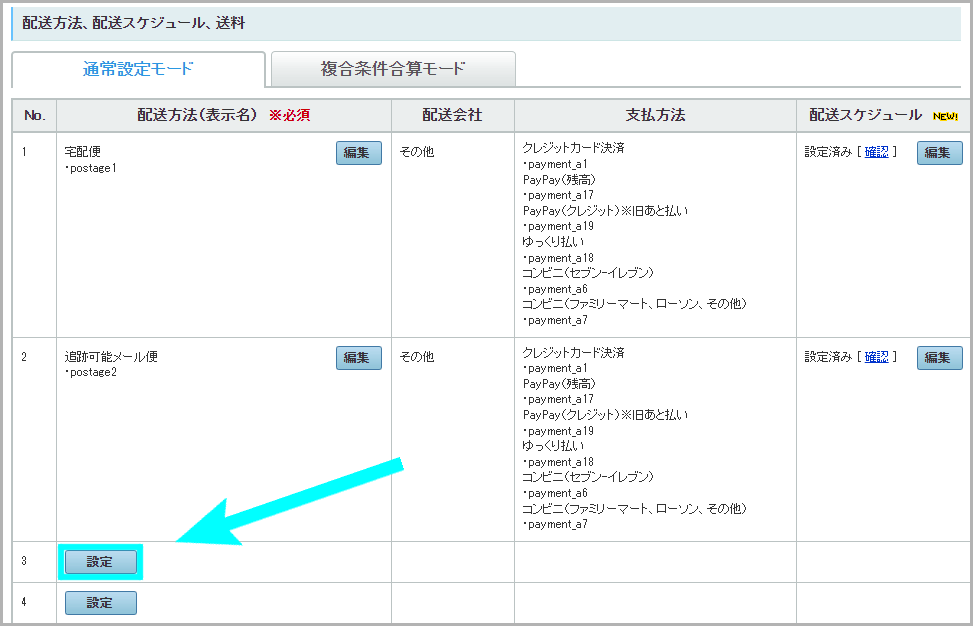The width and height of the screenshot is (973, 626).
Task: Open 確認 link for row 1 schedule
Action: (876, 152)
